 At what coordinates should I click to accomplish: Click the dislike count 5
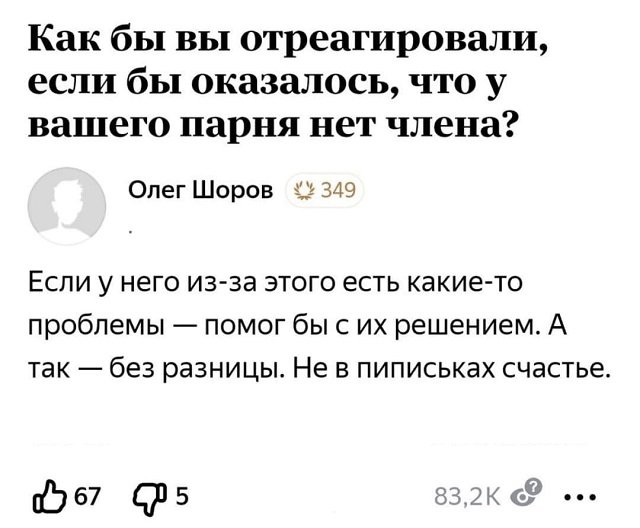181,495
